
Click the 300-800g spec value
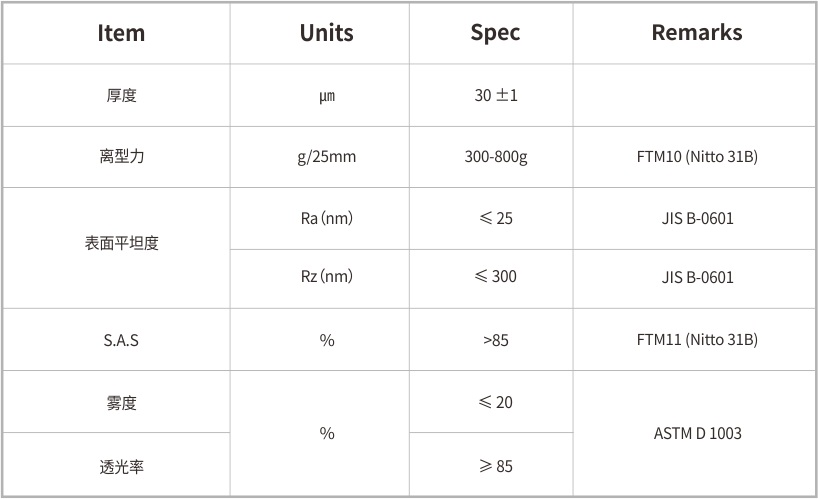coord(495,157)
